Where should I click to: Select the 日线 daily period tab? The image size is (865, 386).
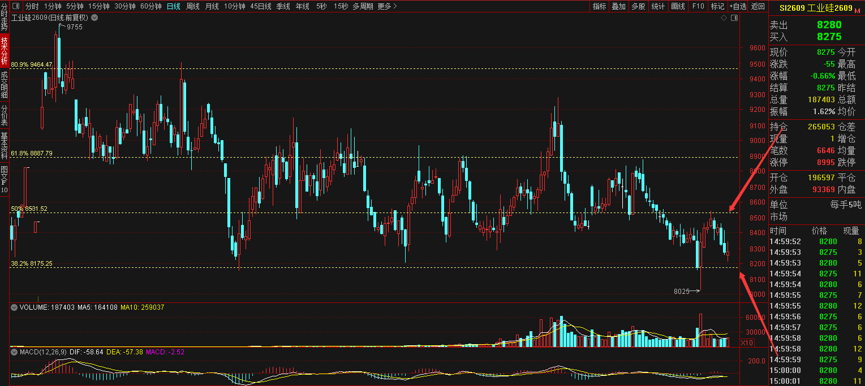pyautogui.click(x=173, y=7)
